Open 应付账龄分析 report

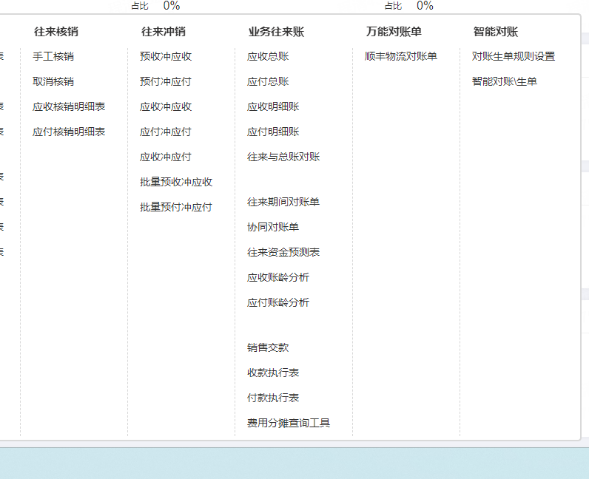tap(278, 303)
